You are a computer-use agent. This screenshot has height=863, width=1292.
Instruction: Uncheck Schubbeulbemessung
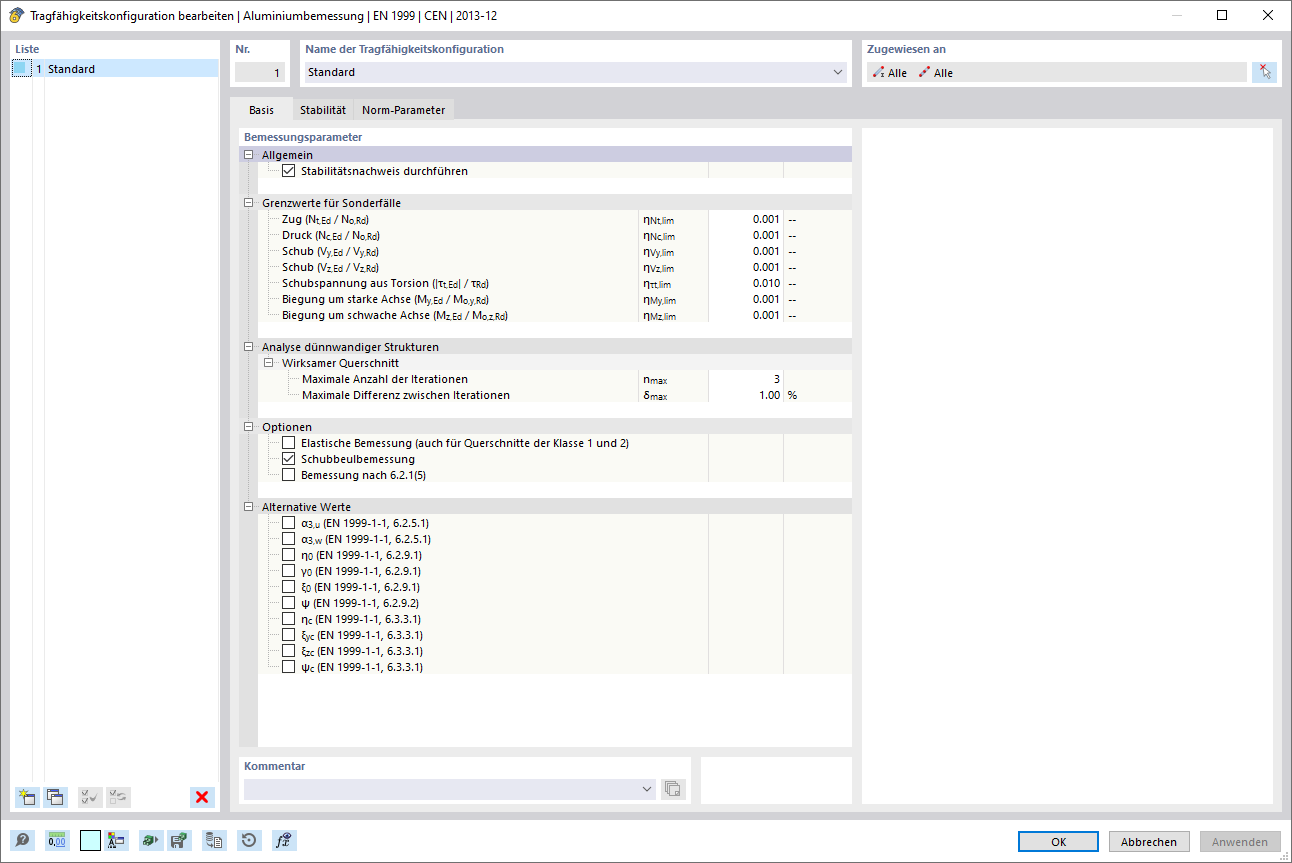[289, 459]
